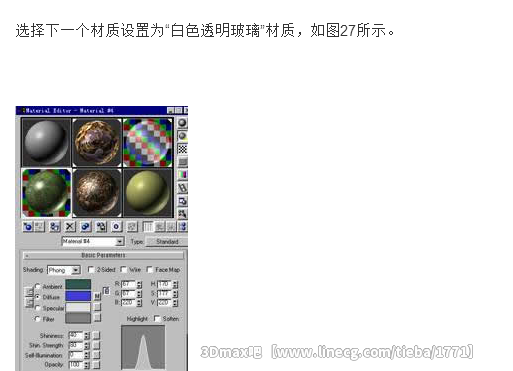Click the Opacity spinner arrows
Screen dimensions: 513x371
tap(87, 365)
